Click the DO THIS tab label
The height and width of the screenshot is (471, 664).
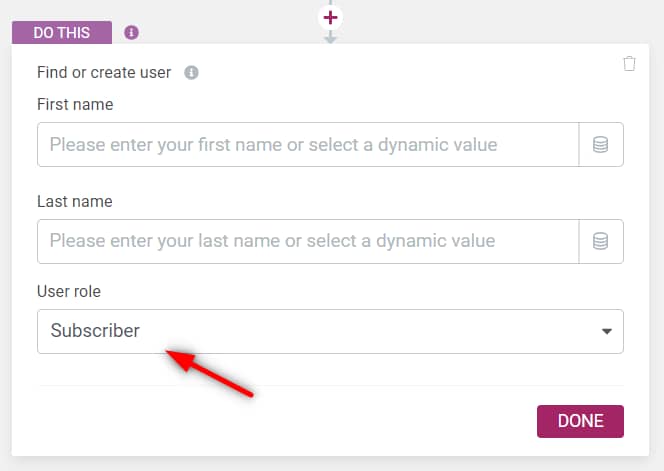[x=62, y=32]
